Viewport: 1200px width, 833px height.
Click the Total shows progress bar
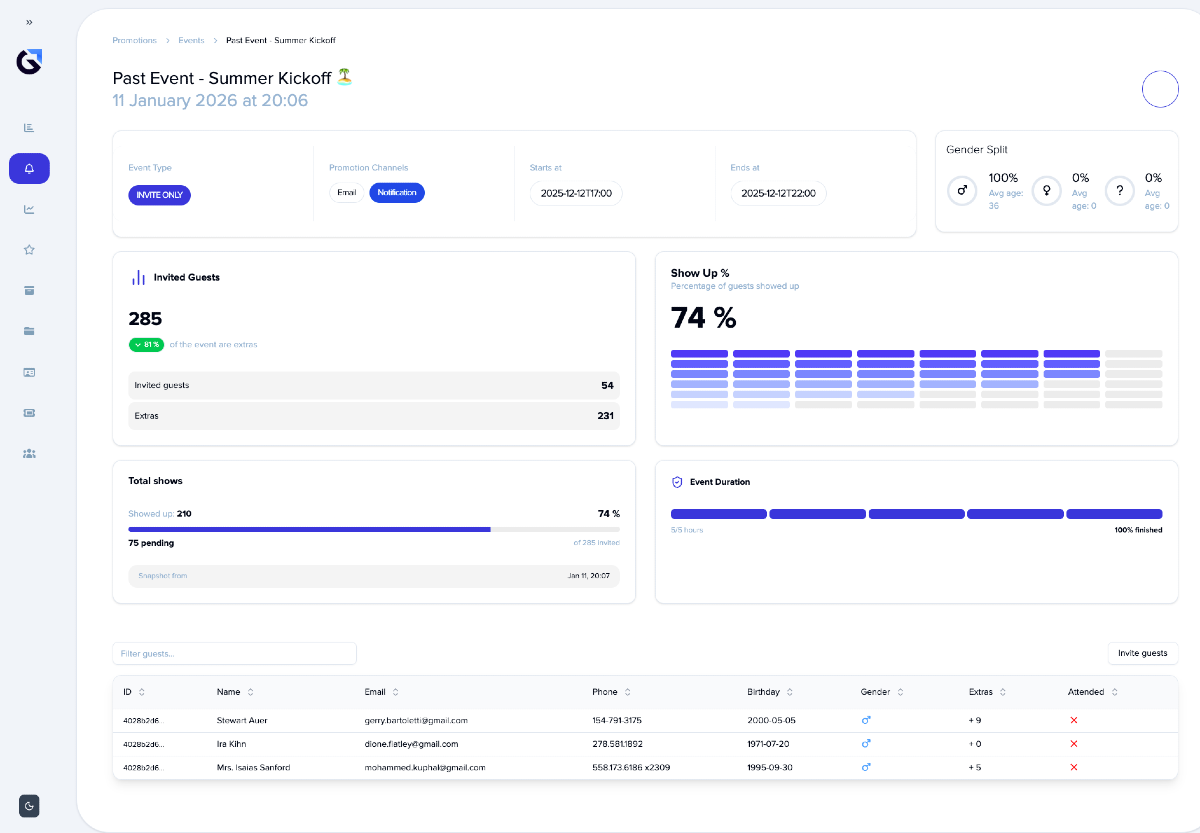pyautogui.click(x=373, y=529)
